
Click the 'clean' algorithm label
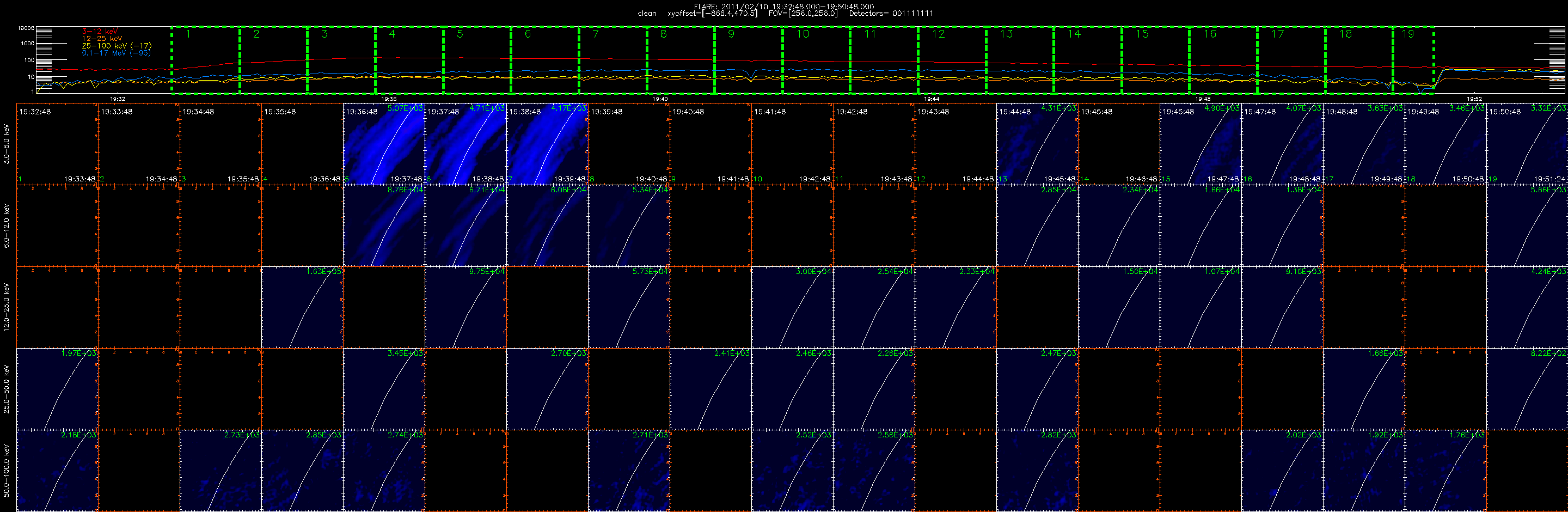pyautogui.click(x=647, y=14)
